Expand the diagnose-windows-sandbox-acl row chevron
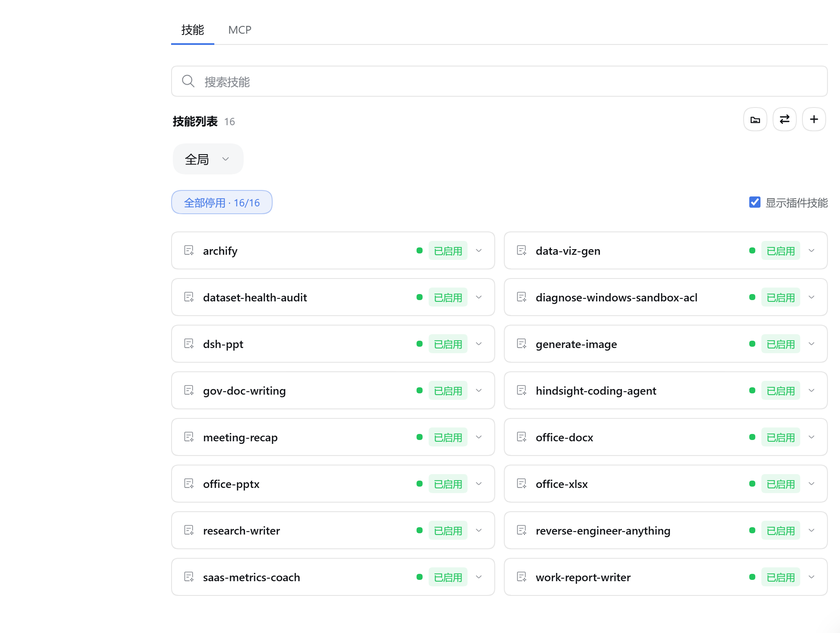This screenshot has height=633, width=840. click(x=812, y=297)
